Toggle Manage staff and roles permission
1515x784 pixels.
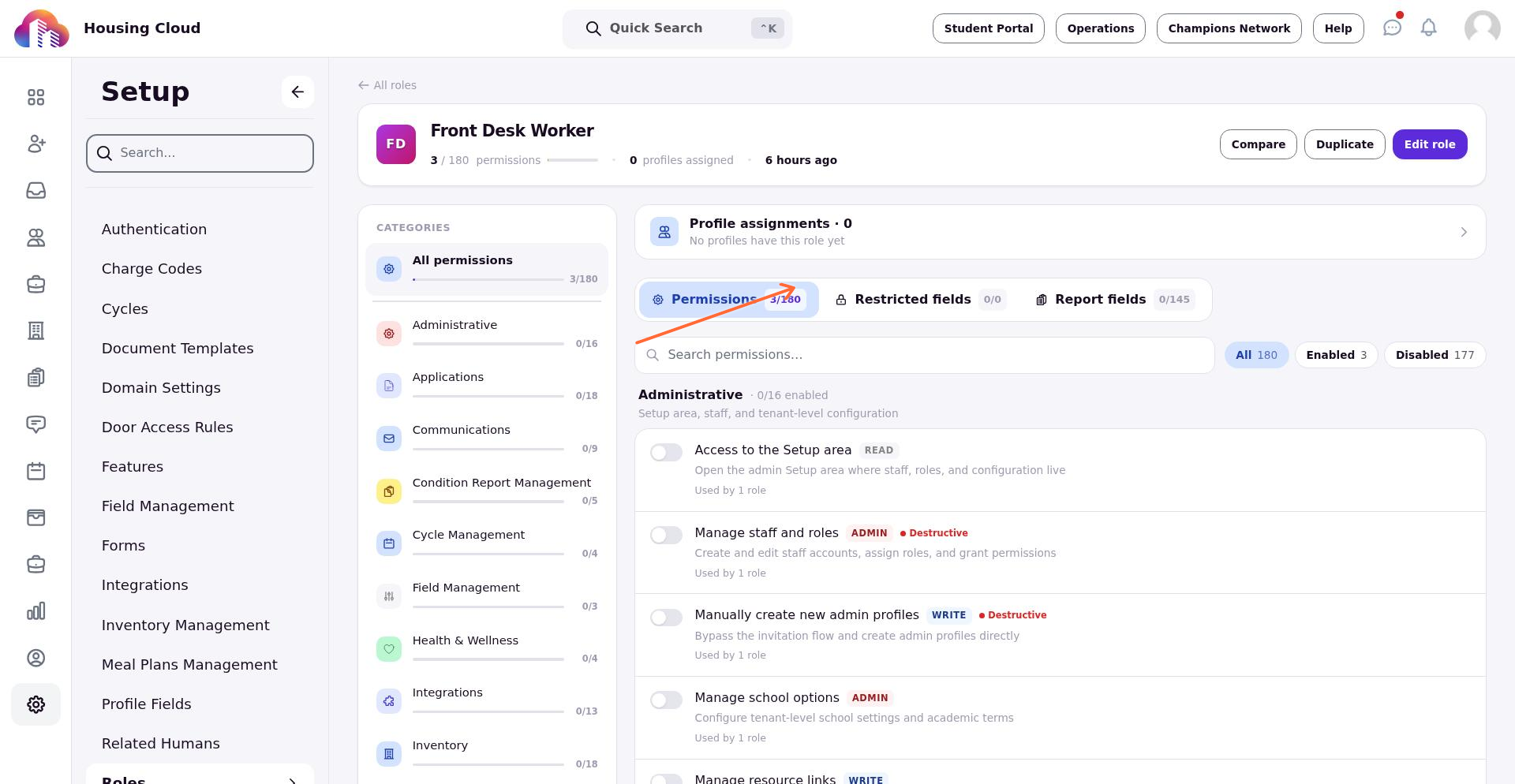[666, 535]
